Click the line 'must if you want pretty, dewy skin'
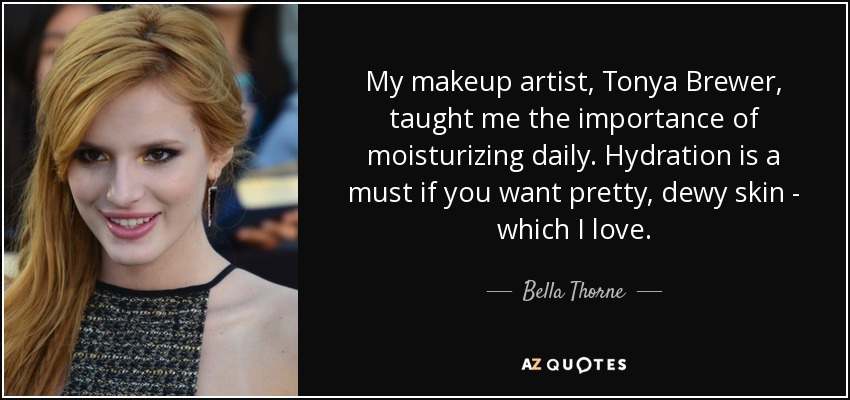This screenshot has height=400, width=850. click(567, 193)
